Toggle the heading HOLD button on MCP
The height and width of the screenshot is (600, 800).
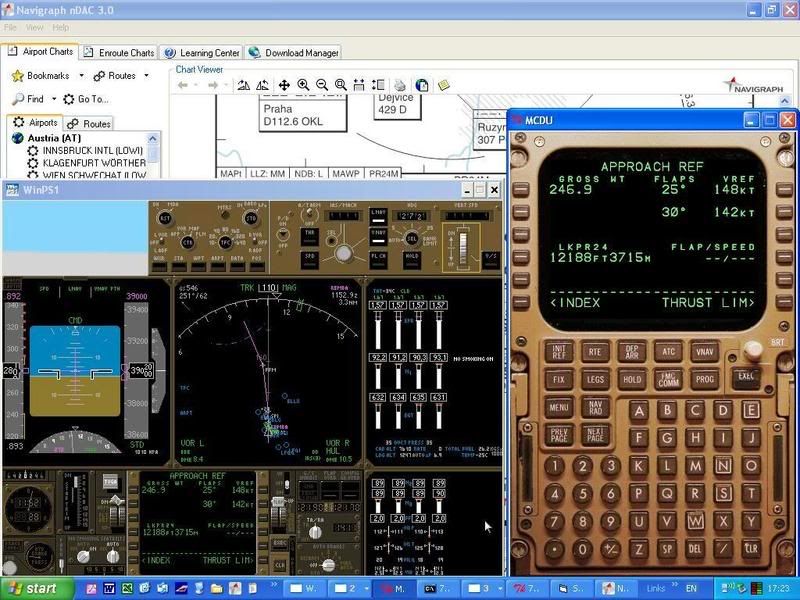[412, 259]
